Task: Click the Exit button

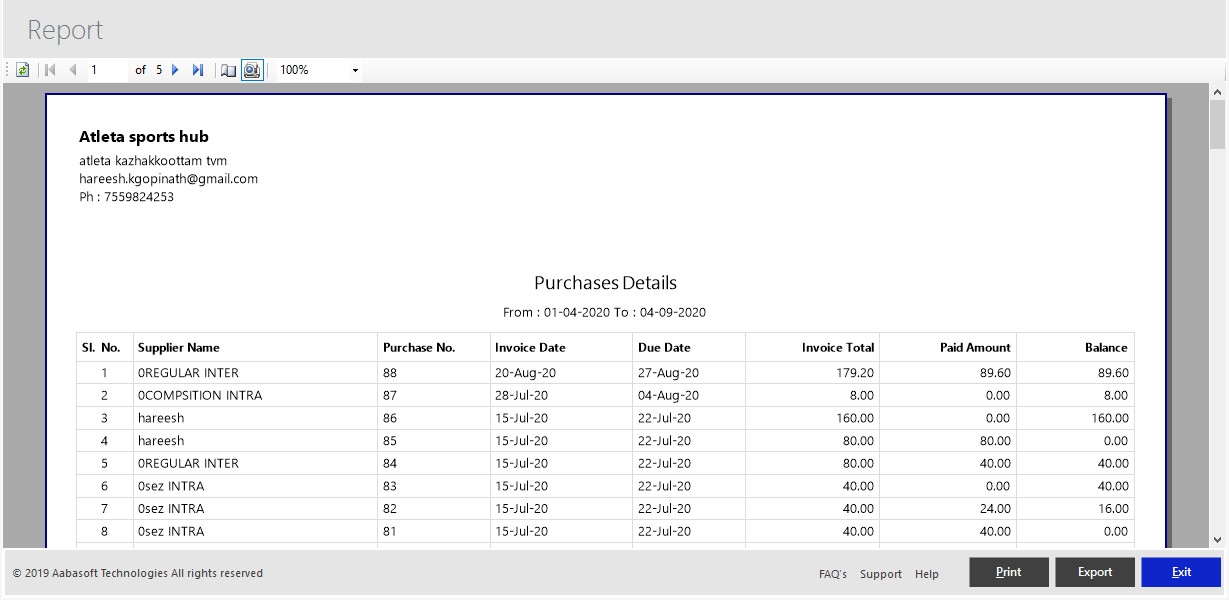Action: click(x=1181, y=572)
